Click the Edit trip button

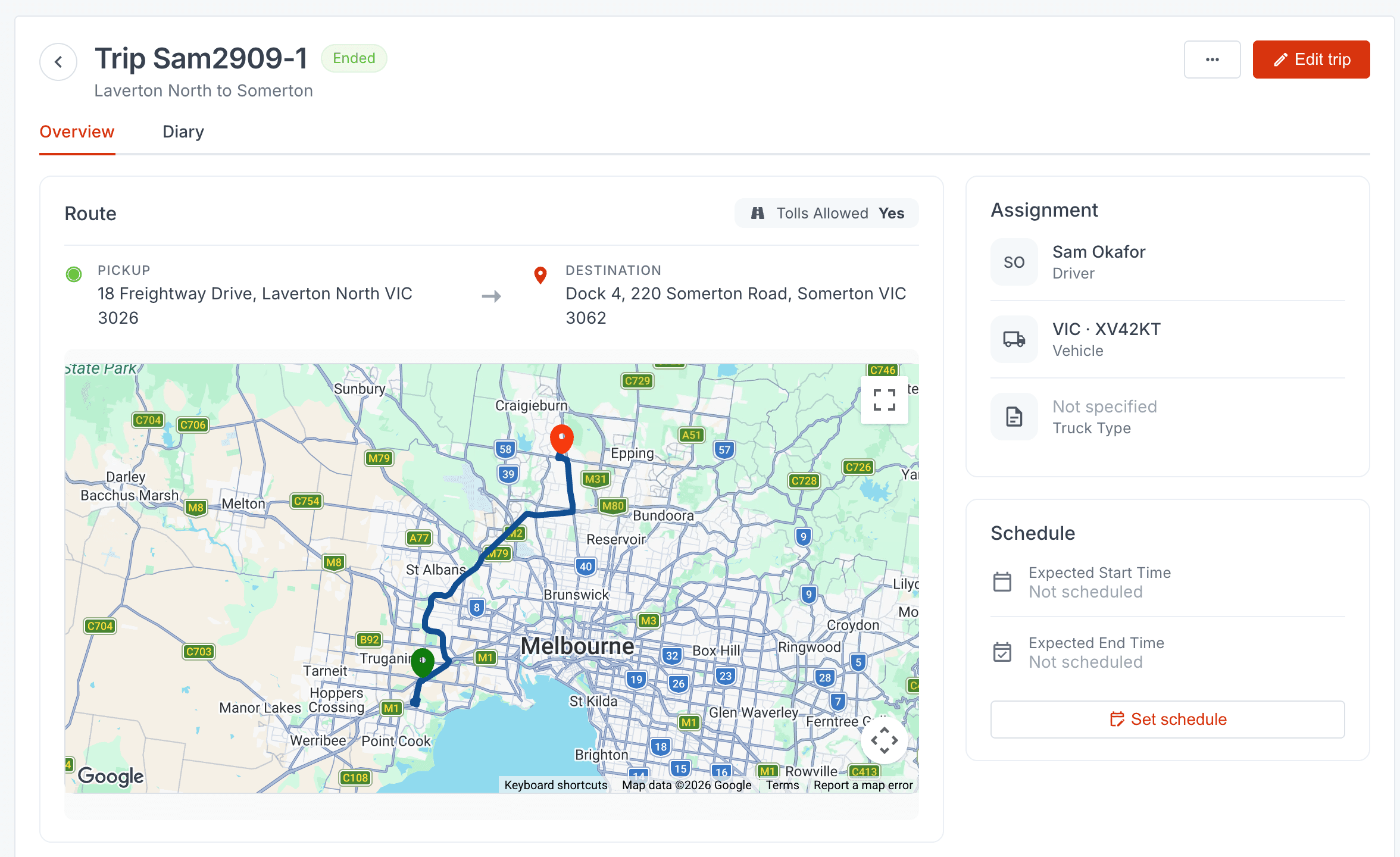coord(1311,60)
